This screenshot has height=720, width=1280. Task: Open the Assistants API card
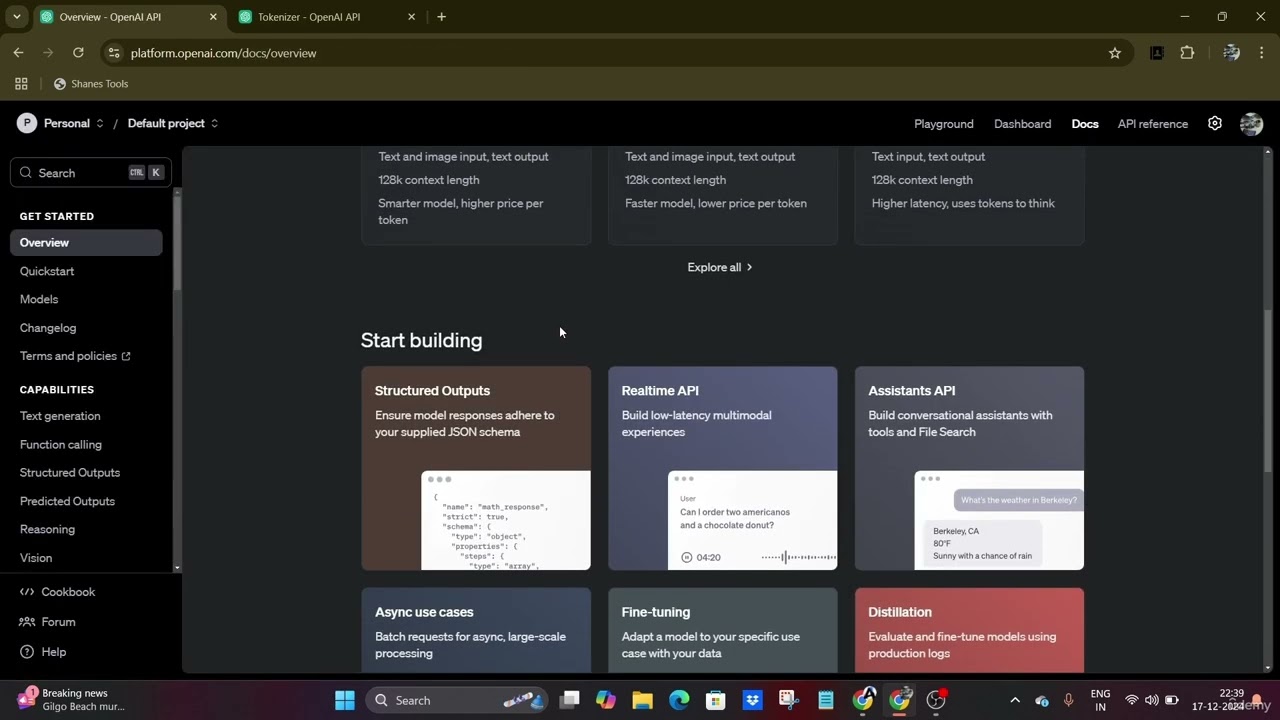tap(969, 468)
